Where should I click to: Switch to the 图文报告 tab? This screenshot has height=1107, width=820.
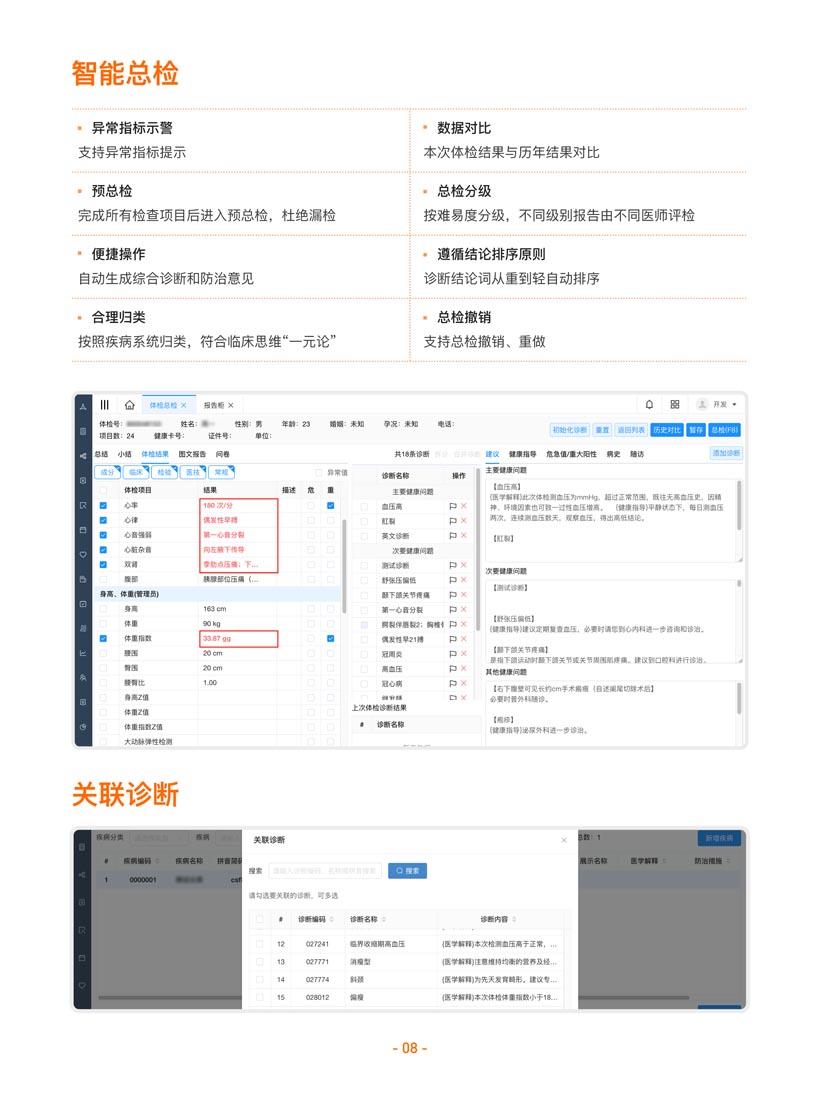click(192, 454)
